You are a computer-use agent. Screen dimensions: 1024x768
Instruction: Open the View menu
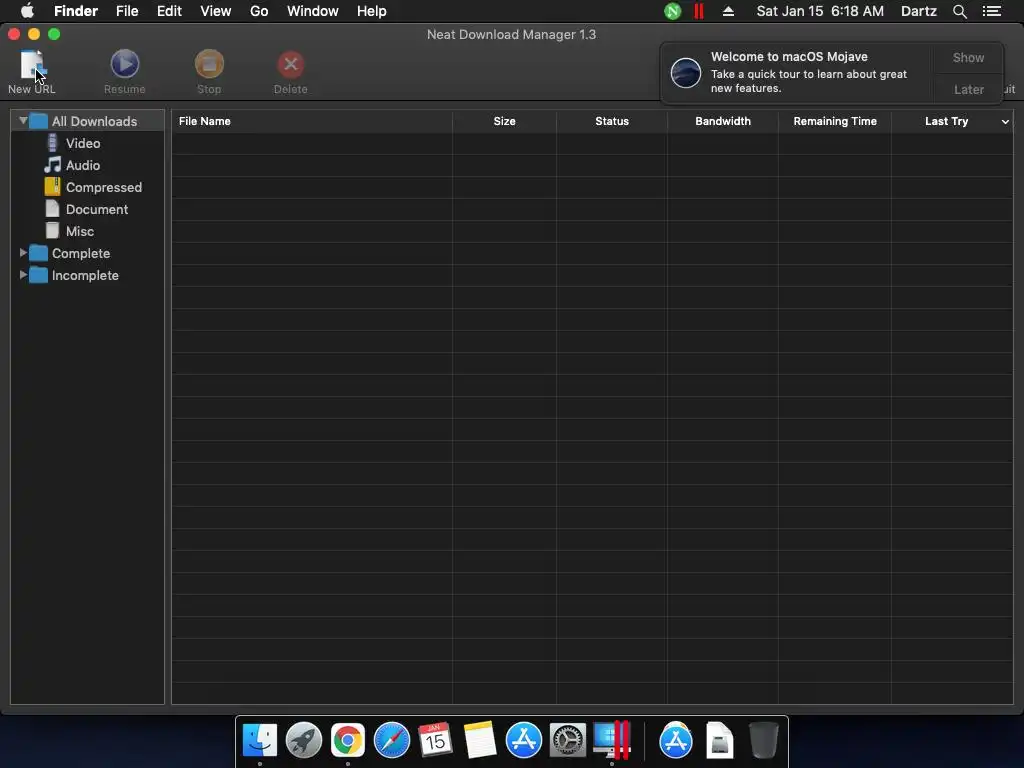[216, 11]
